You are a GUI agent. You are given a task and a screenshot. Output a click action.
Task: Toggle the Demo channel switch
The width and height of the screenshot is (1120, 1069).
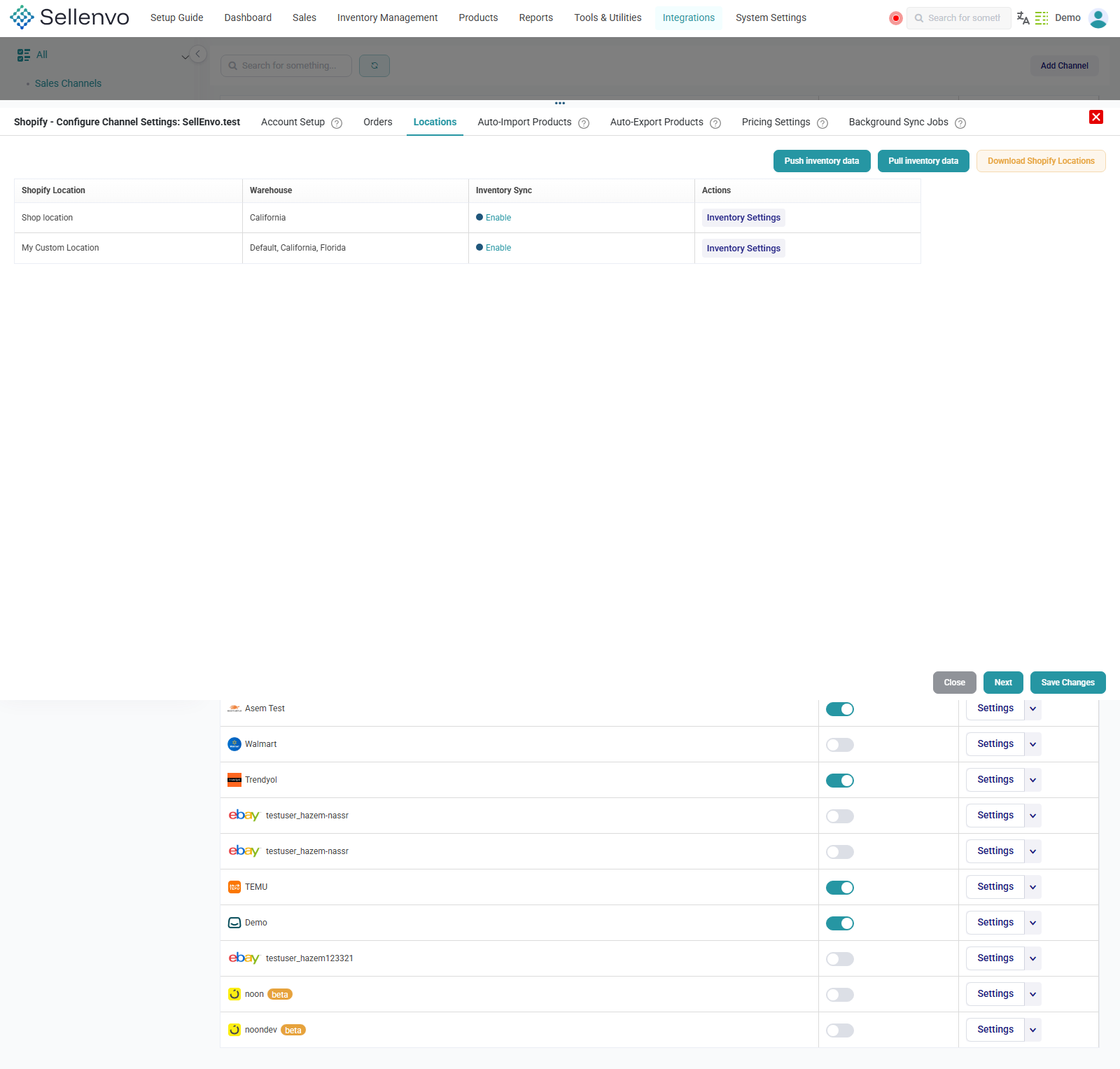point(840,923)
